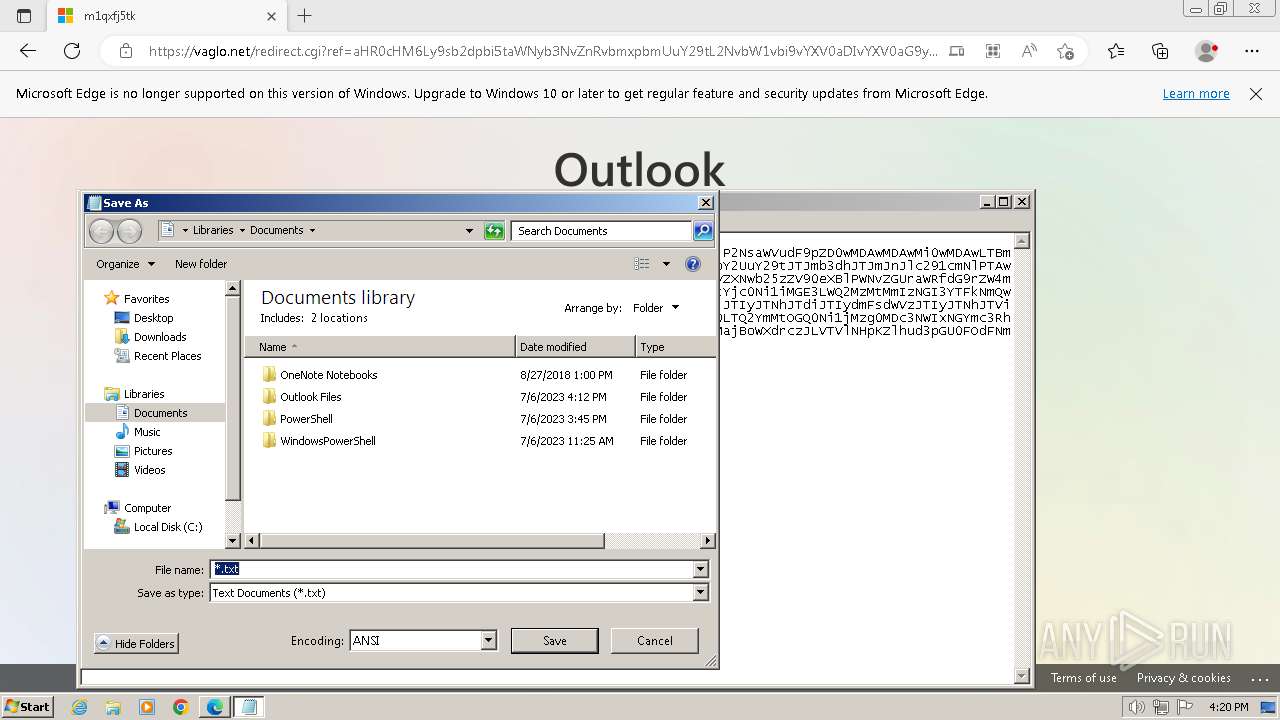Click the Terms of use link
The image size is (1280, 720).
click(x=1083, y=678)
